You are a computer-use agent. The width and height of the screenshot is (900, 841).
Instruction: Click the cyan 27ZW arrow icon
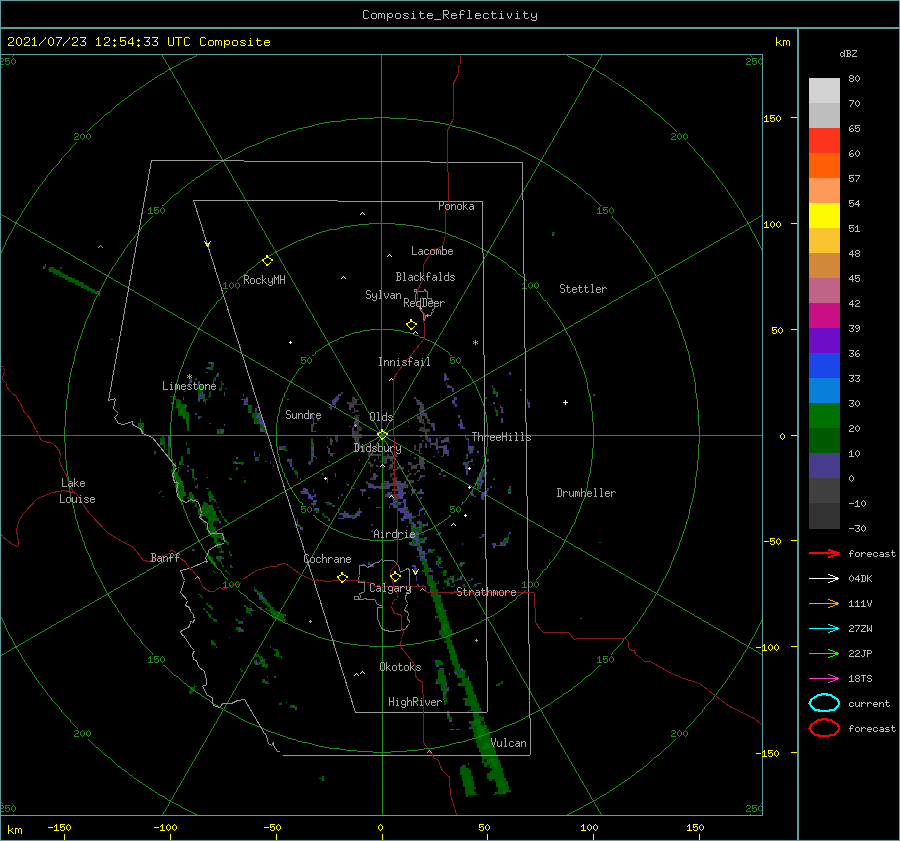point(824,628)
